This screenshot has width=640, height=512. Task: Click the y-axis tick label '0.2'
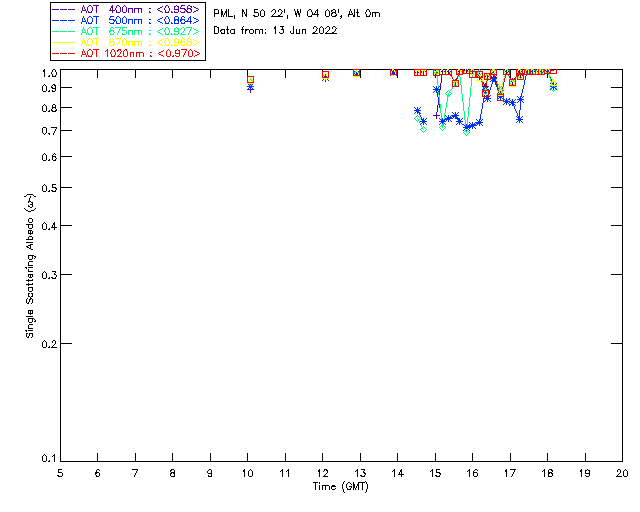pyautogui.click(x=49, y=344)
